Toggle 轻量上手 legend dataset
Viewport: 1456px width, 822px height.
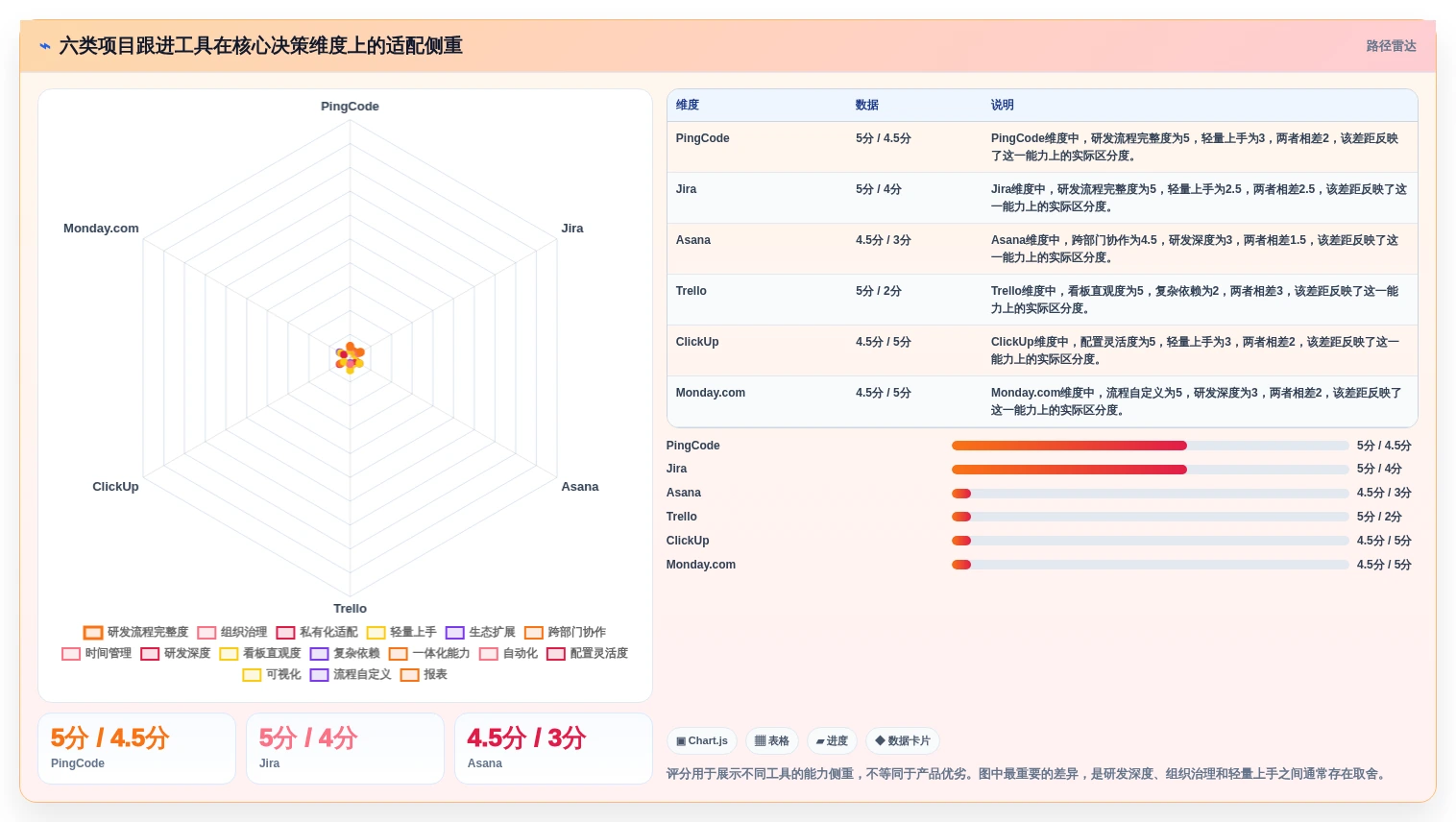click(401, 632)
